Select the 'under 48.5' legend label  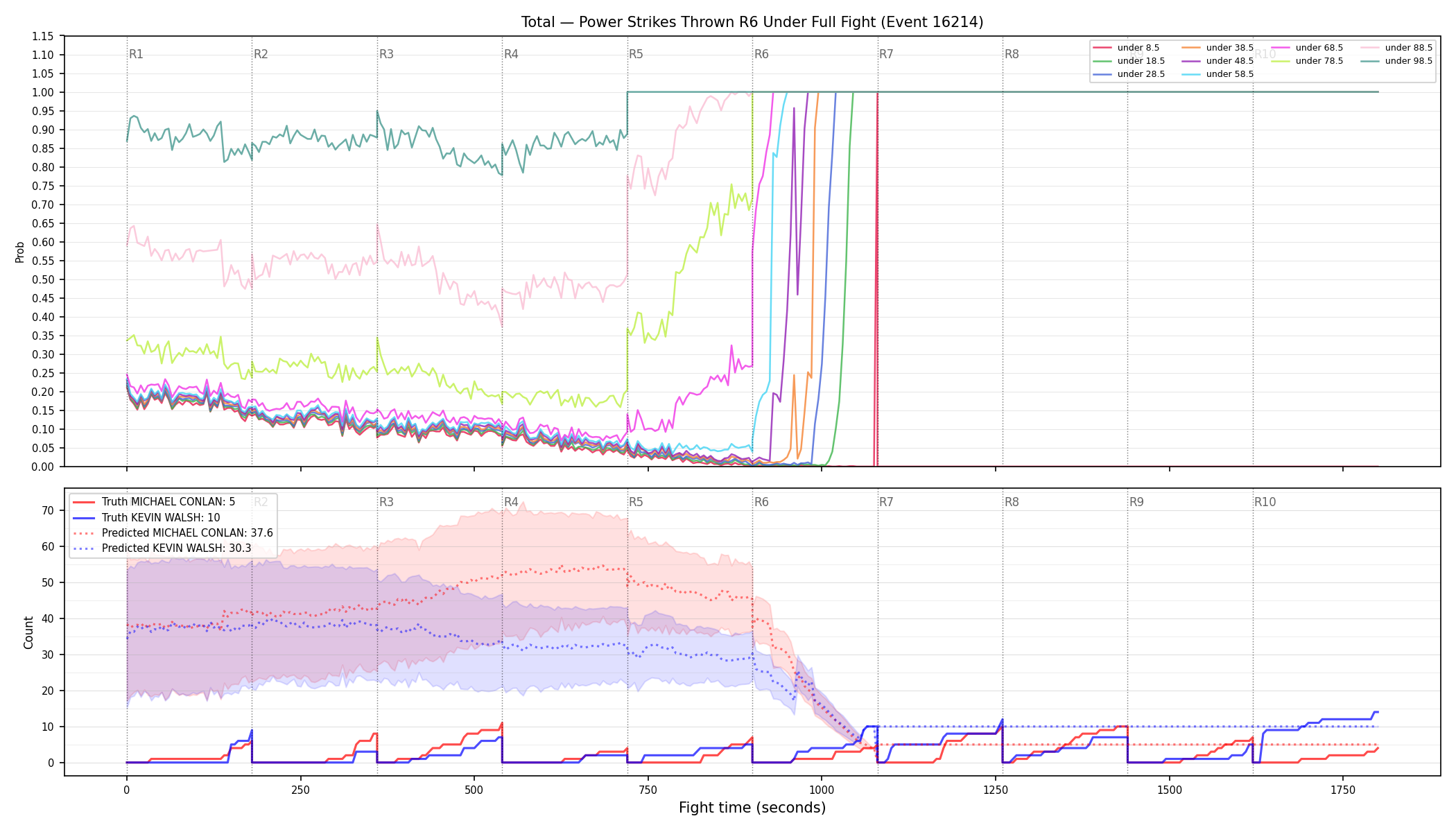1229,61
